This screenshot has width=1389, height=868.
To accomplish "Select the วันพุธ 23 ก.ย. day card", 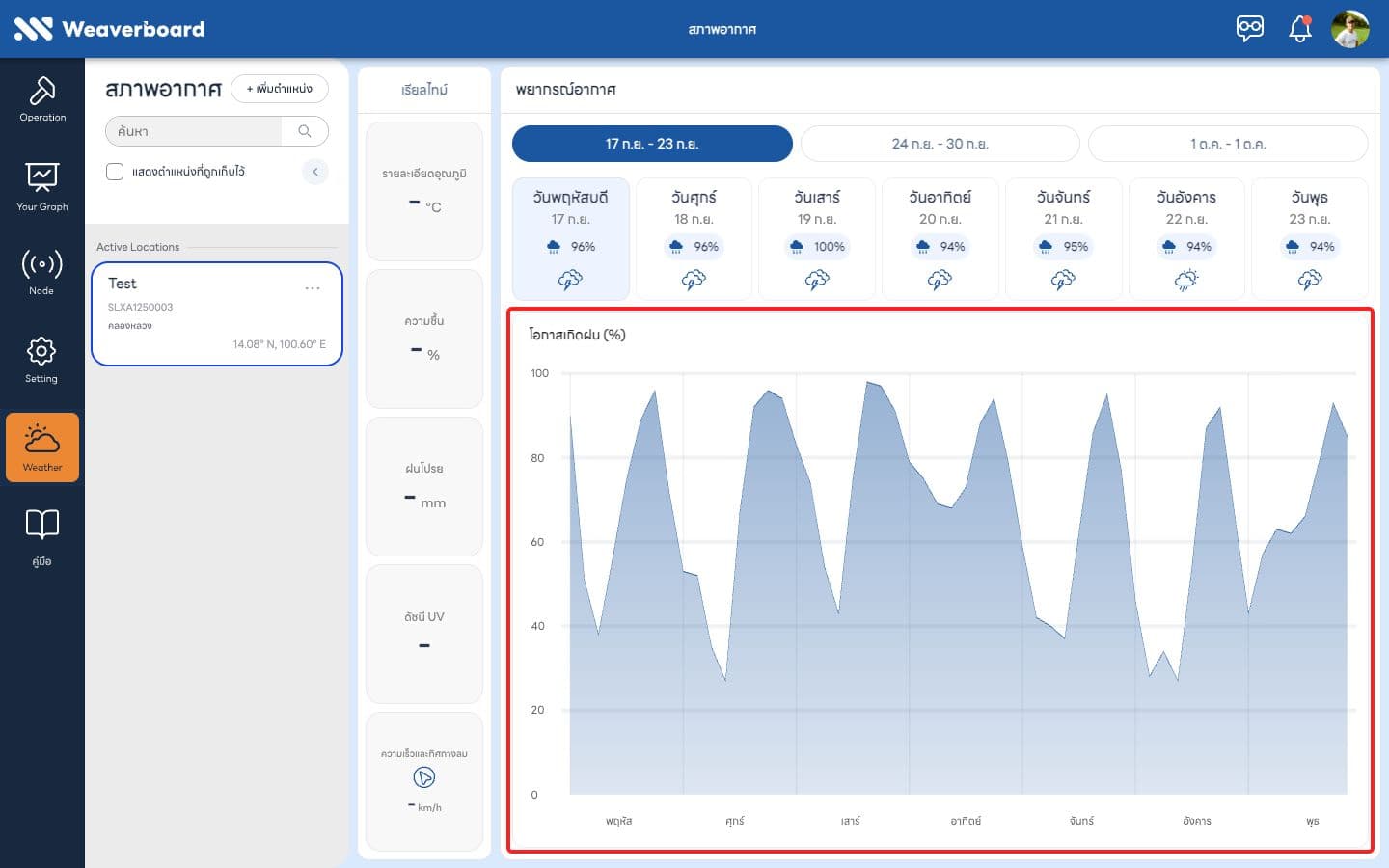I will (1310, 238).
